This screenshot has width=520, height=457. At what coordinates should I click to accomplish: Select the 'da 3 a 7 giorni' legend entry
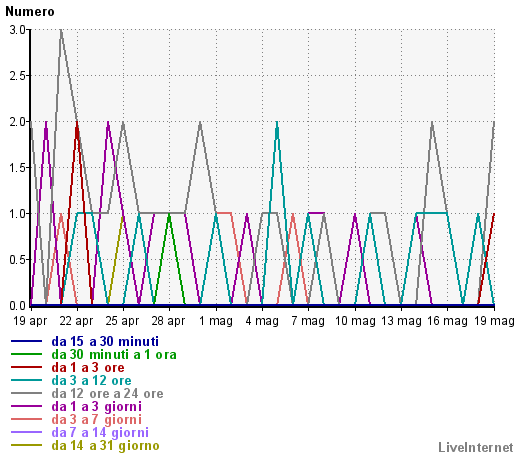click(97, 420)
